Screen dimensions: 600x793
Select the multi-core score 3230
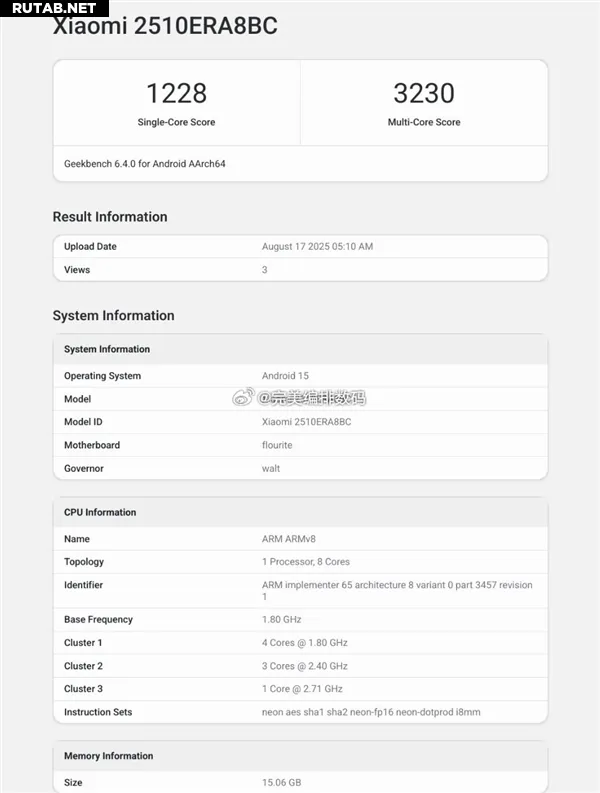coord(424,93)
